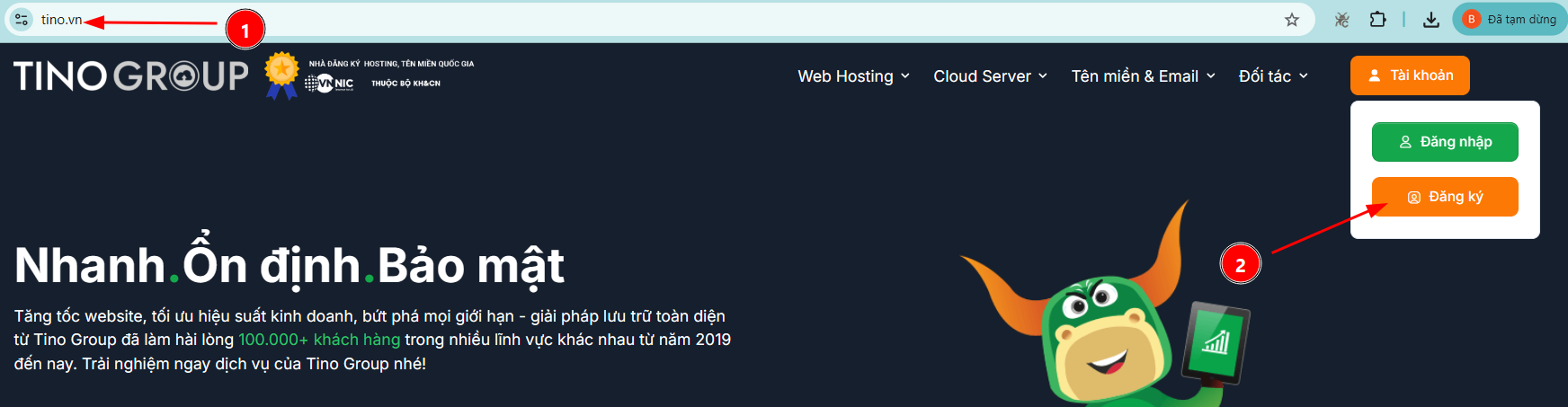Open the browser downloads icon
Screen dimensions: 1568x407
1431,20
